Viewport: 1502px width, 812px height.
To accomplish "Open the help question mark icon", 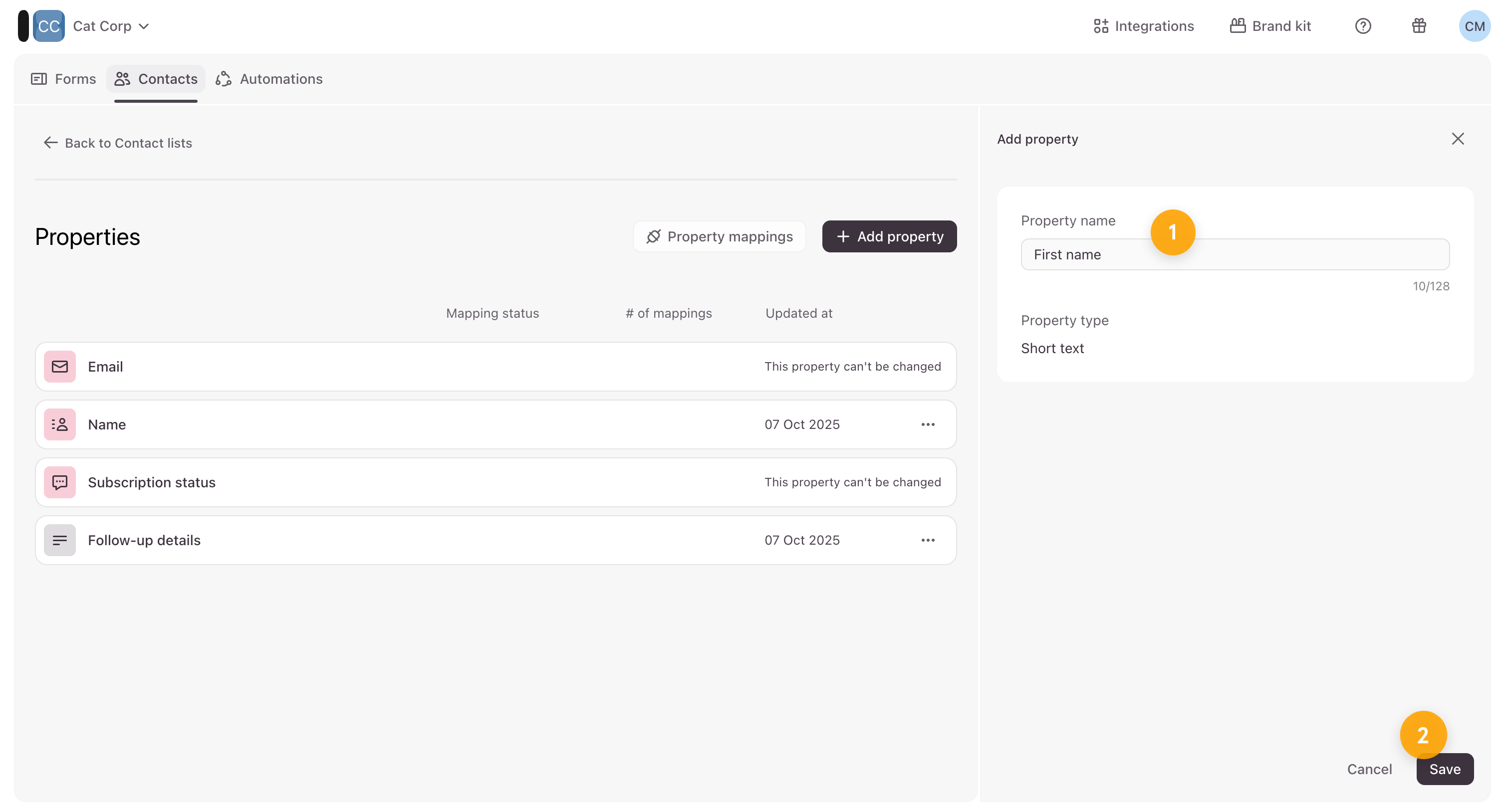I will (x=1363, y=26).
